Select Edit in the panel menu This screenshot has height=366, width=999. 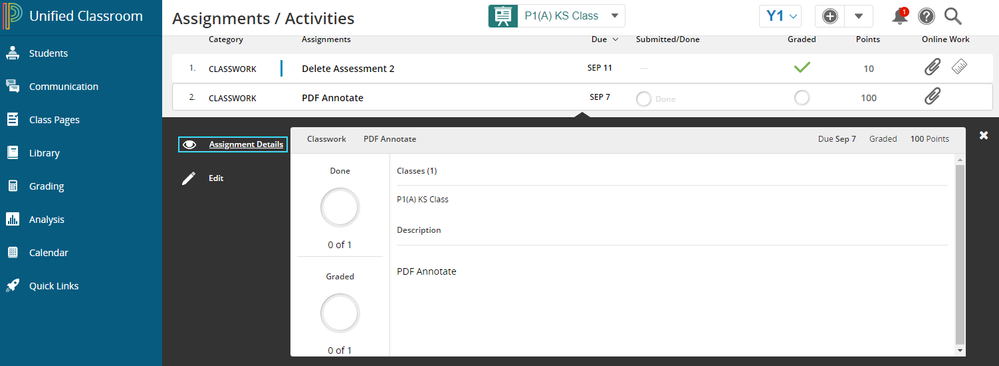[x=216, y=179]
